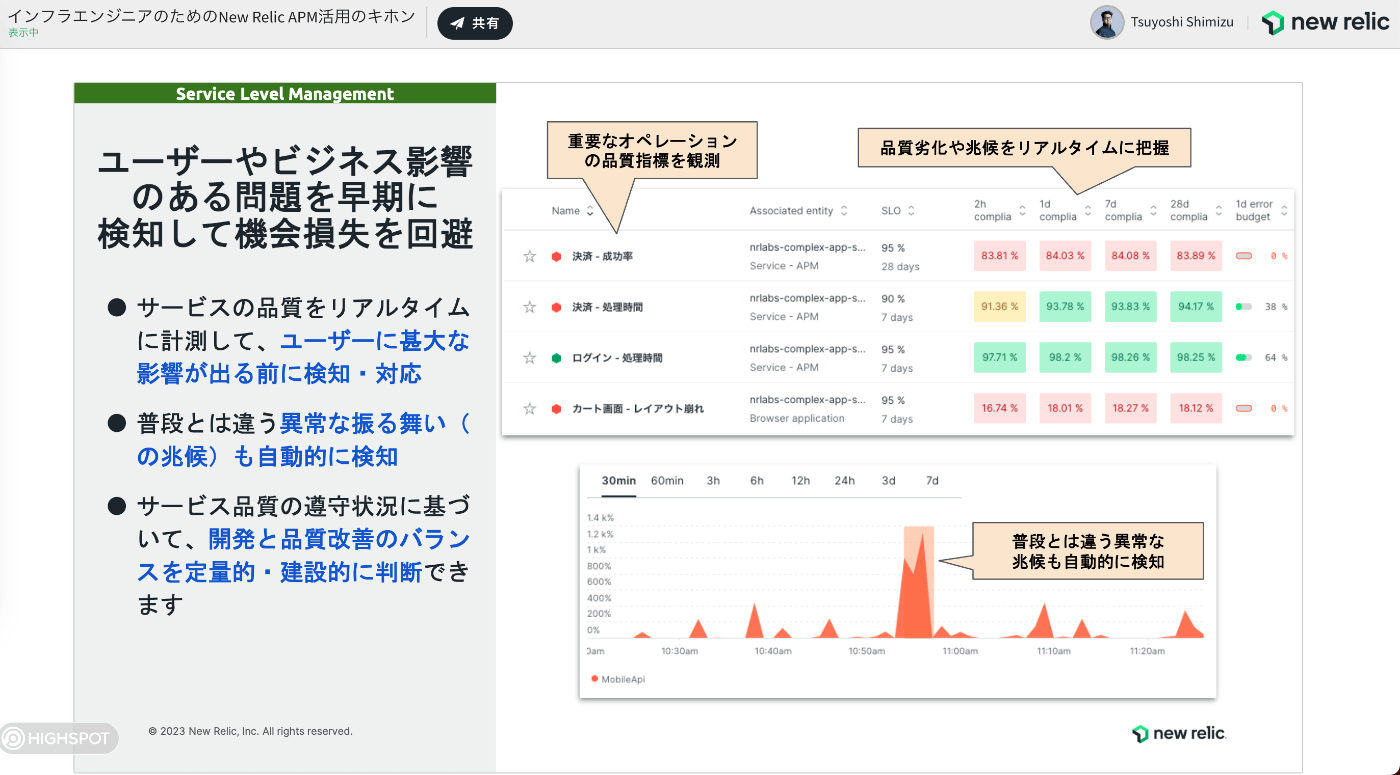Click yellow 91.36 % compliance cell
Viewport: 1400px width, 775px height.
tap(1000, 307)
